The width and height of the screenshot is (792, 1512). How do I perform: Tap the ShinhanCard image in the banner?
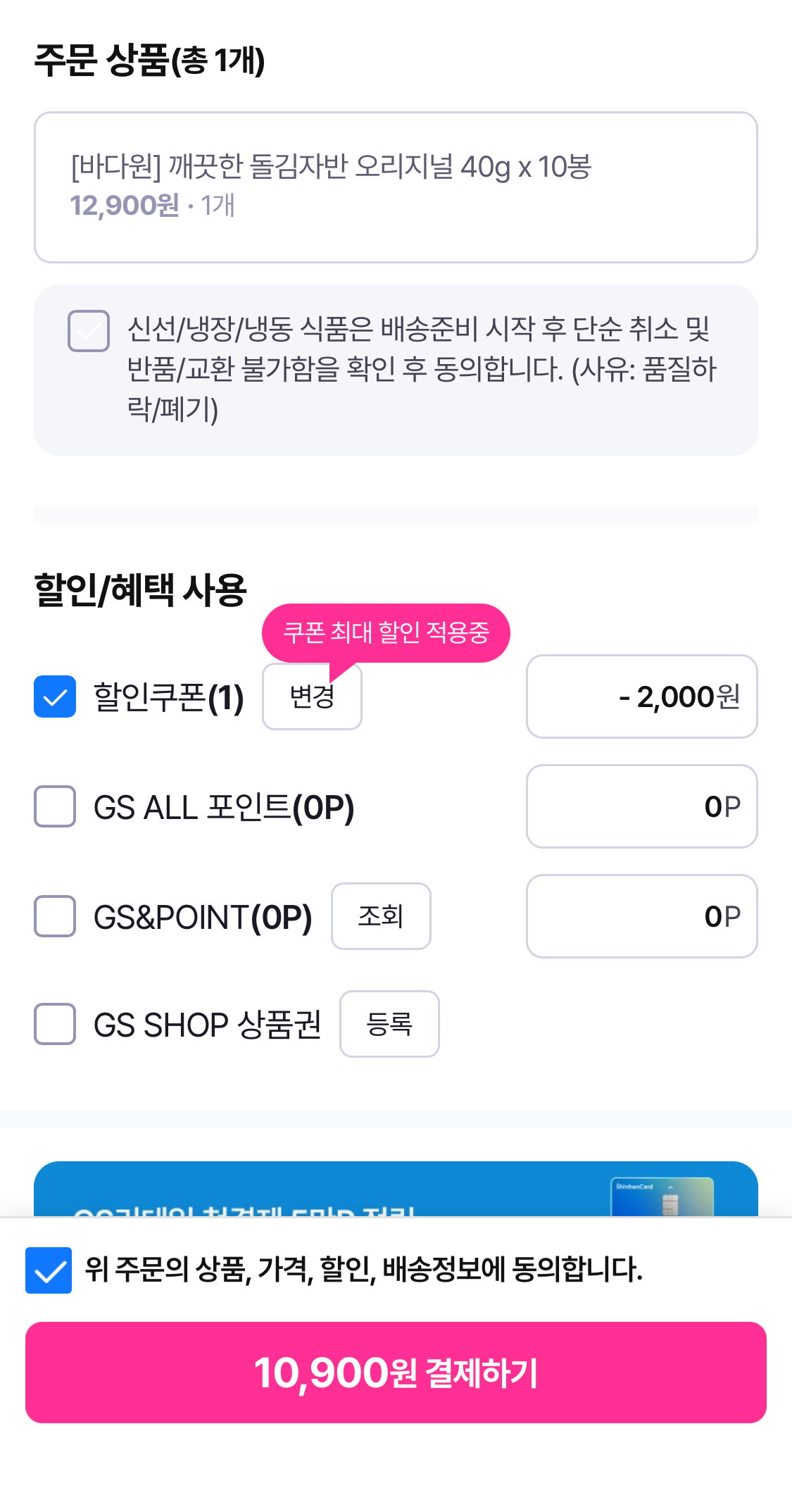(x=662, y=1197)
